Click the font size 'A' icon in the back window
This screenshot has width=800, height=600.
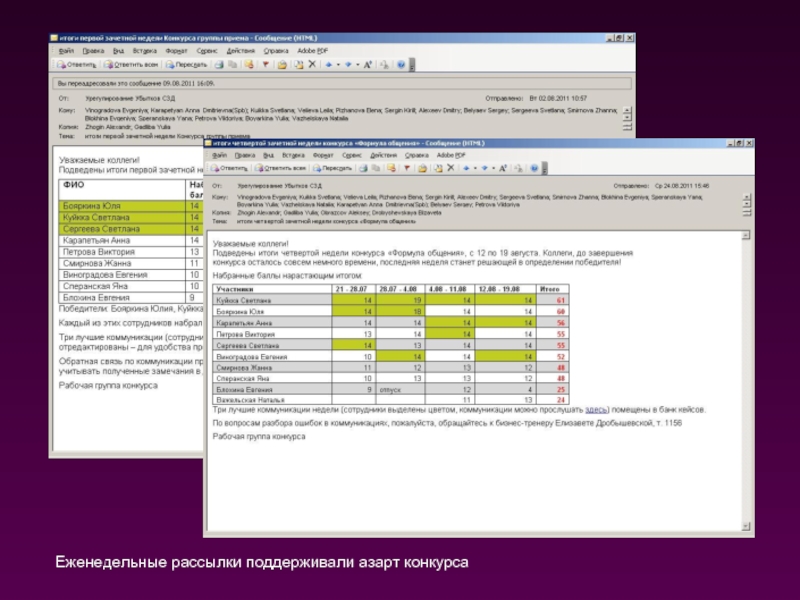tap(367, 64)
